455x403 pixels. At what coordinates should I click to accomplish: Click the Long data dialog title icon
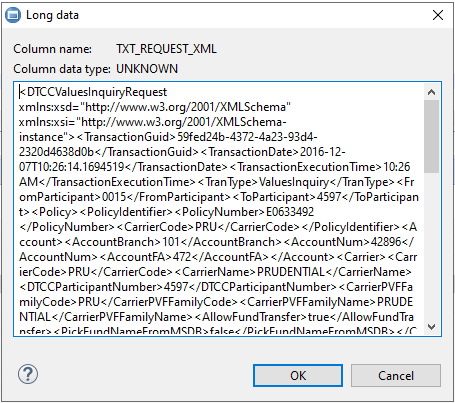click(13, 15)
